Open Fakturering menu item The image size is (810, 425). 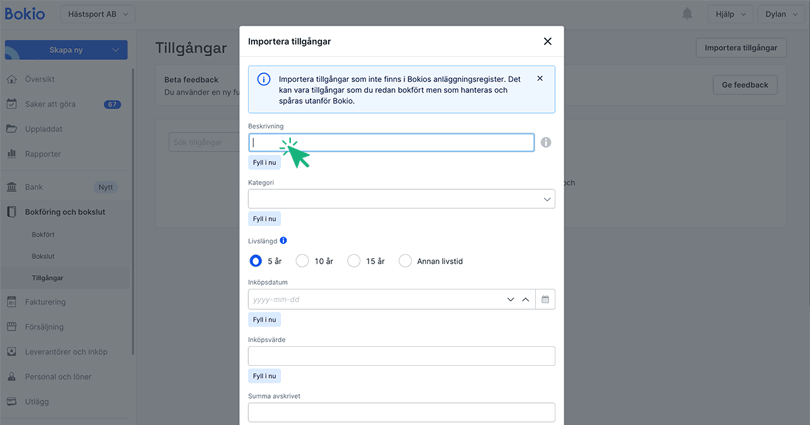tap(45, 301)
